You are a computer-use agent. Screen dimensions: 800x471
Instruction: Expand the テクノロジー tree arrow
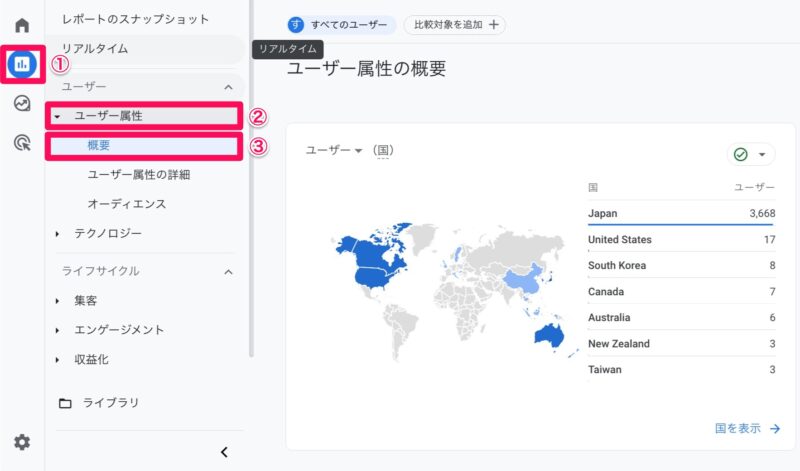57,234
